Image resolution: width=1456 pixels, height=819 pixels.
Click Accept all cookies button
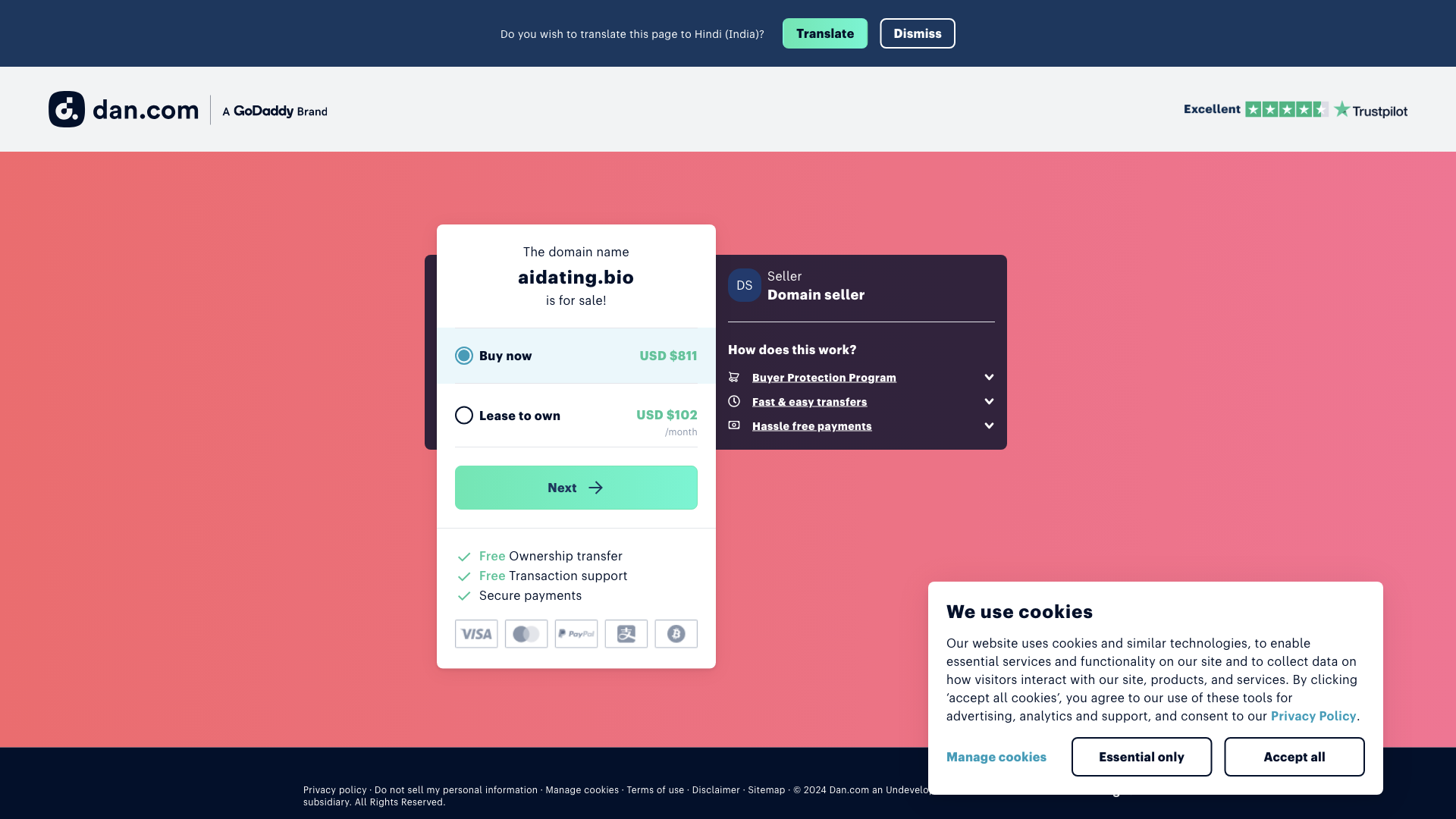[x=1294, y=757]
